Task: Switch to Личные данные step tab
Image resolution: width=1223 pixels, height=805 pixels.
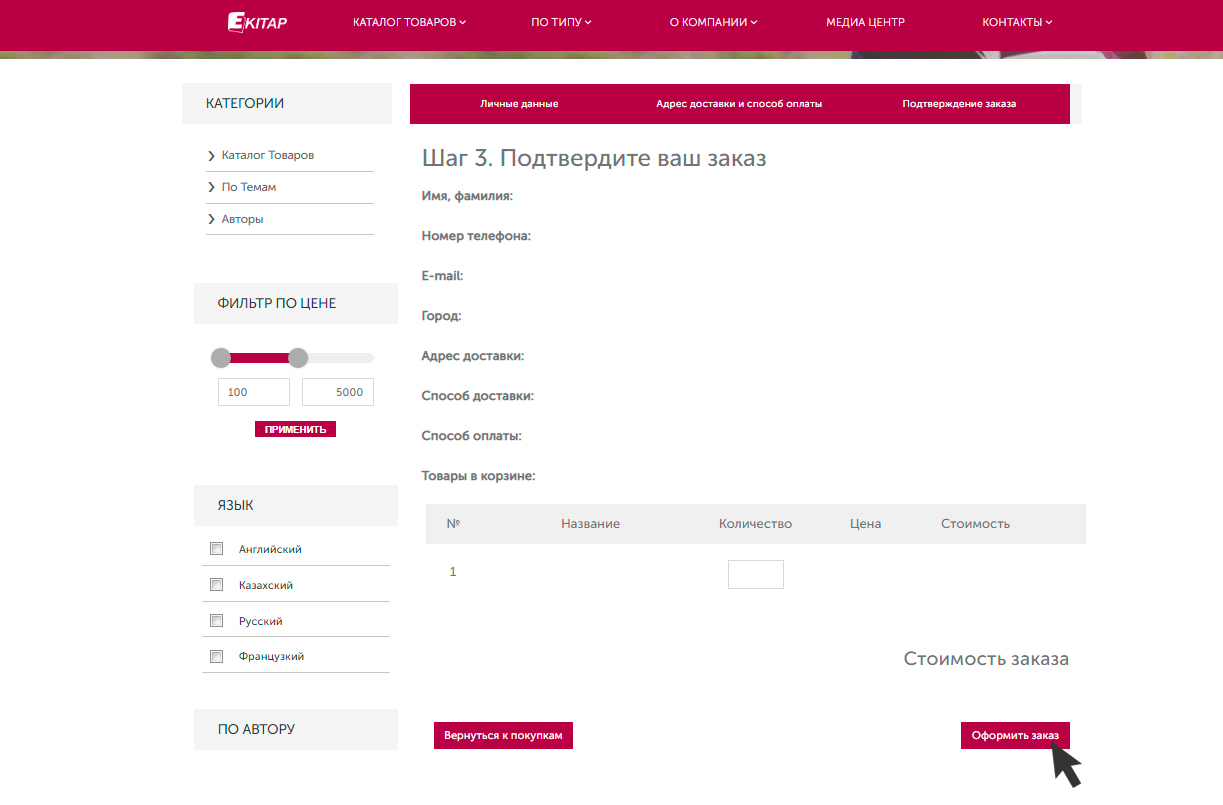Action: pyautogui.click(x=519, y=104)
